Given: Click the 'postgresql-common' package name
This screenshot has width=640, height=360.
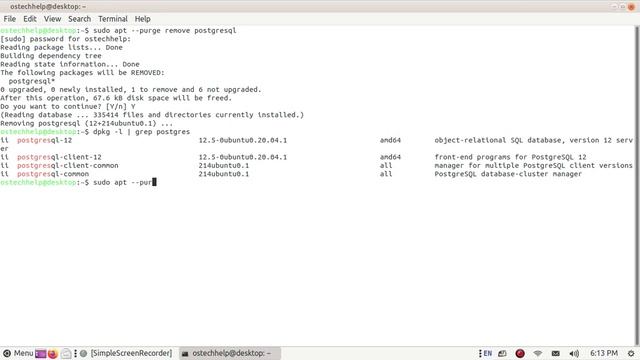Looking at the screenshot, I should 53,174.
